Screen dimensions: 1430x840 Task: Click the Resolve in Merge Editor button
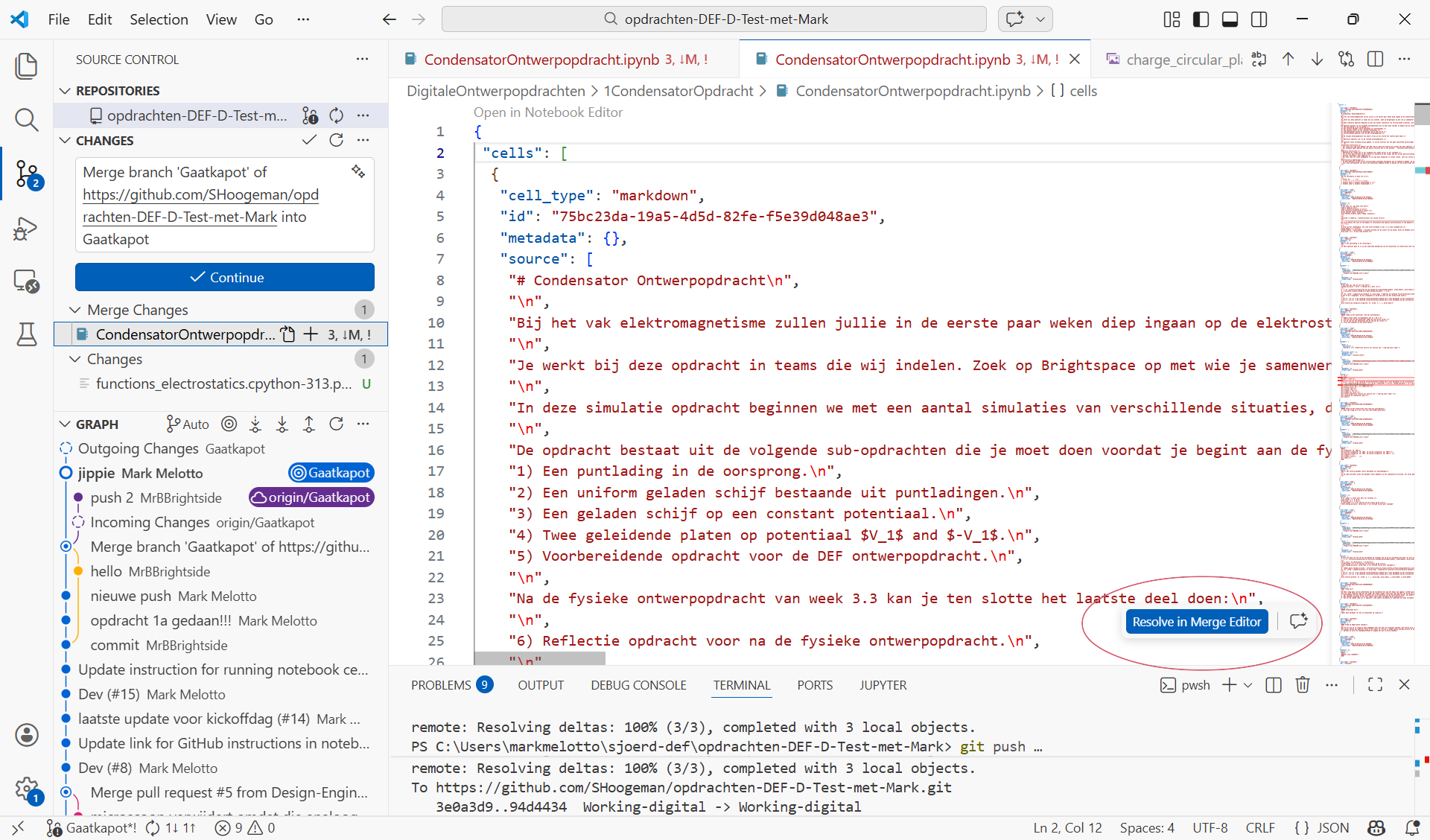pos(1196,622)
